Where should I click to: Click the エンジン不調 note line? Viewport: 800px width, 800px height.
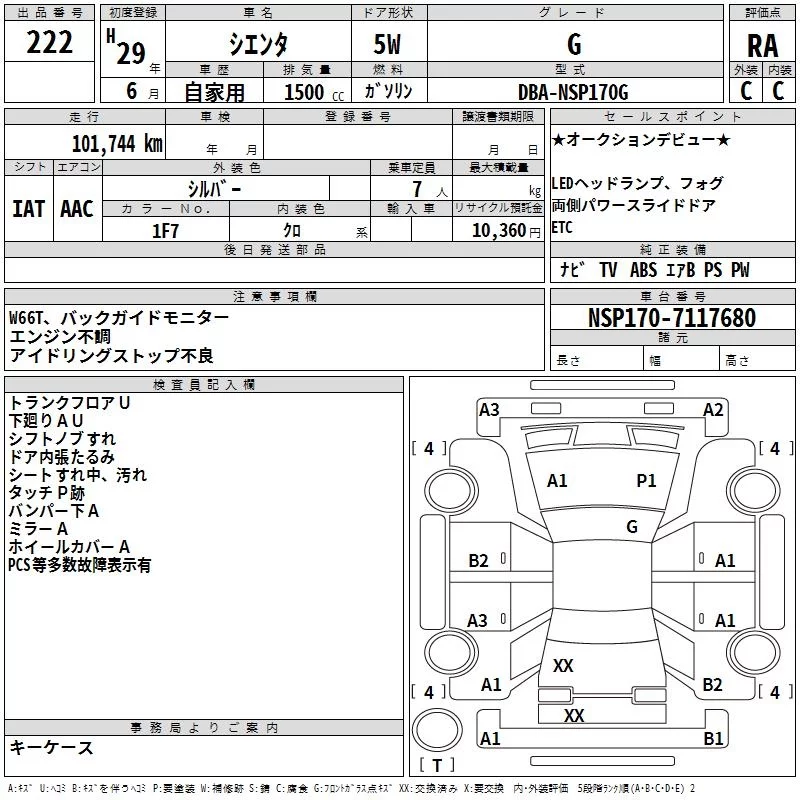point(60,336)
